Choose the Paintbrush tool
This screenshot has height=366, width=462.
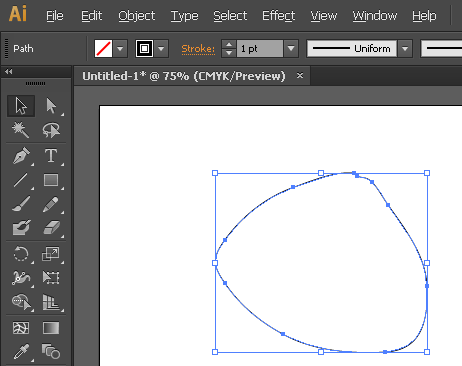[21, 204]
